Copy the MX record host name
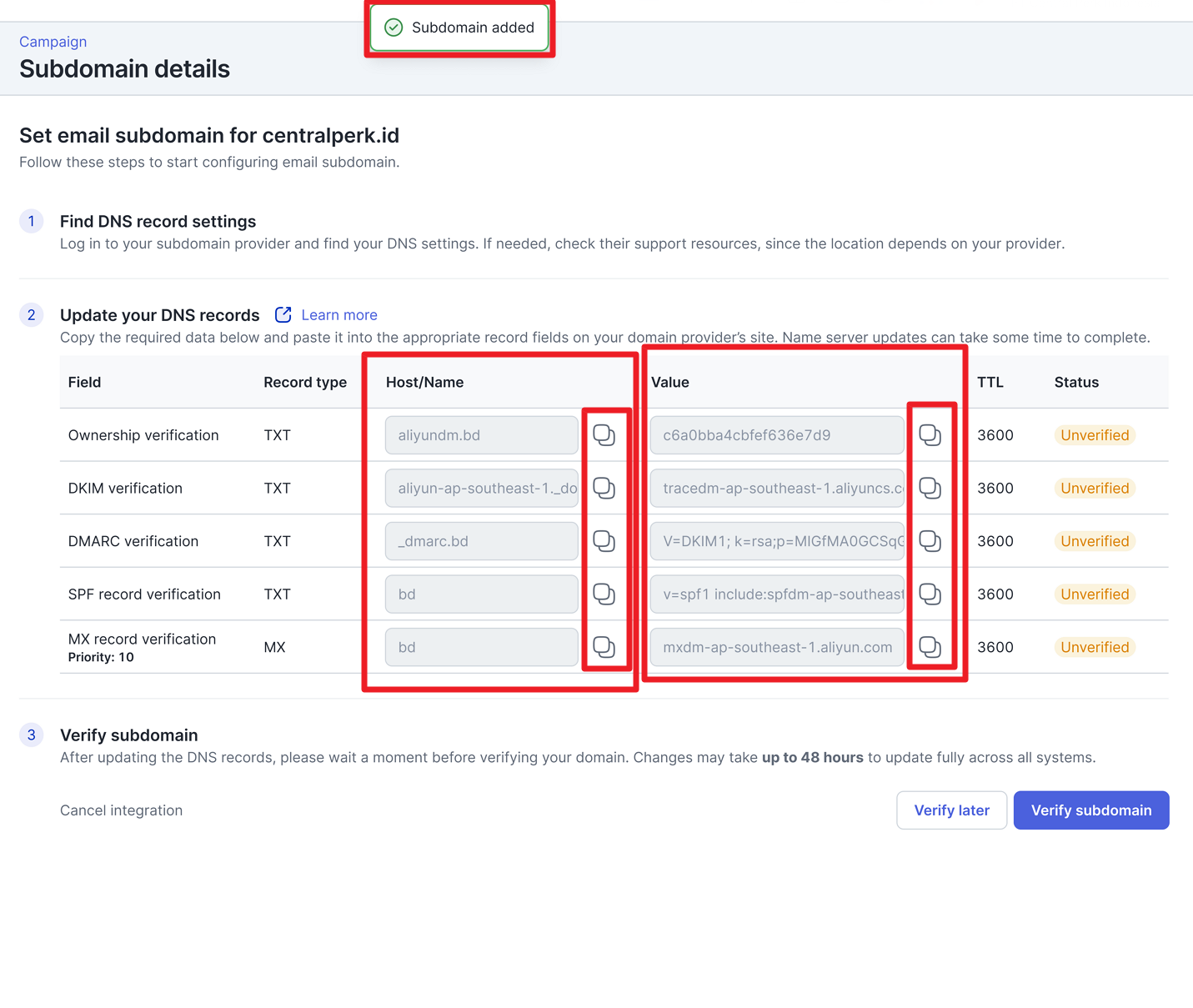Screen dimensions: 1193x1008 (x=604, y=647)
